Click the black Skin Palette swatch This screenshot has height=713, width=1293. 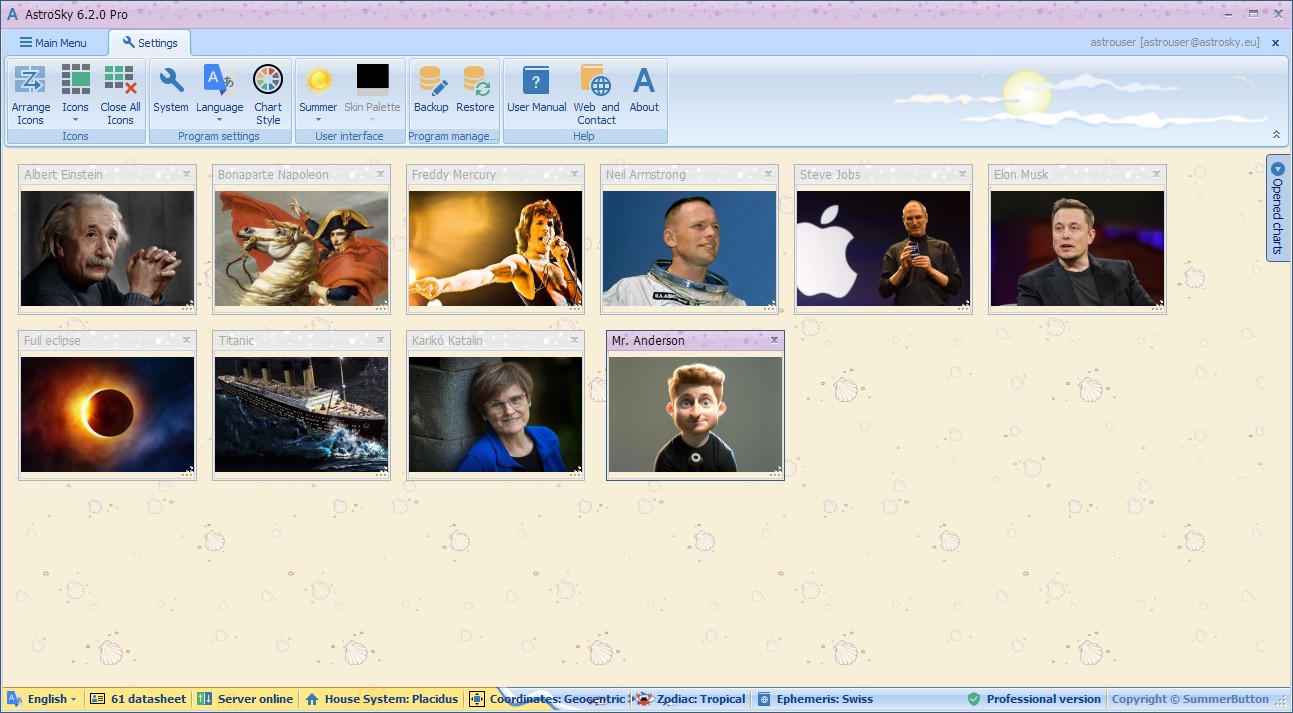372,79
